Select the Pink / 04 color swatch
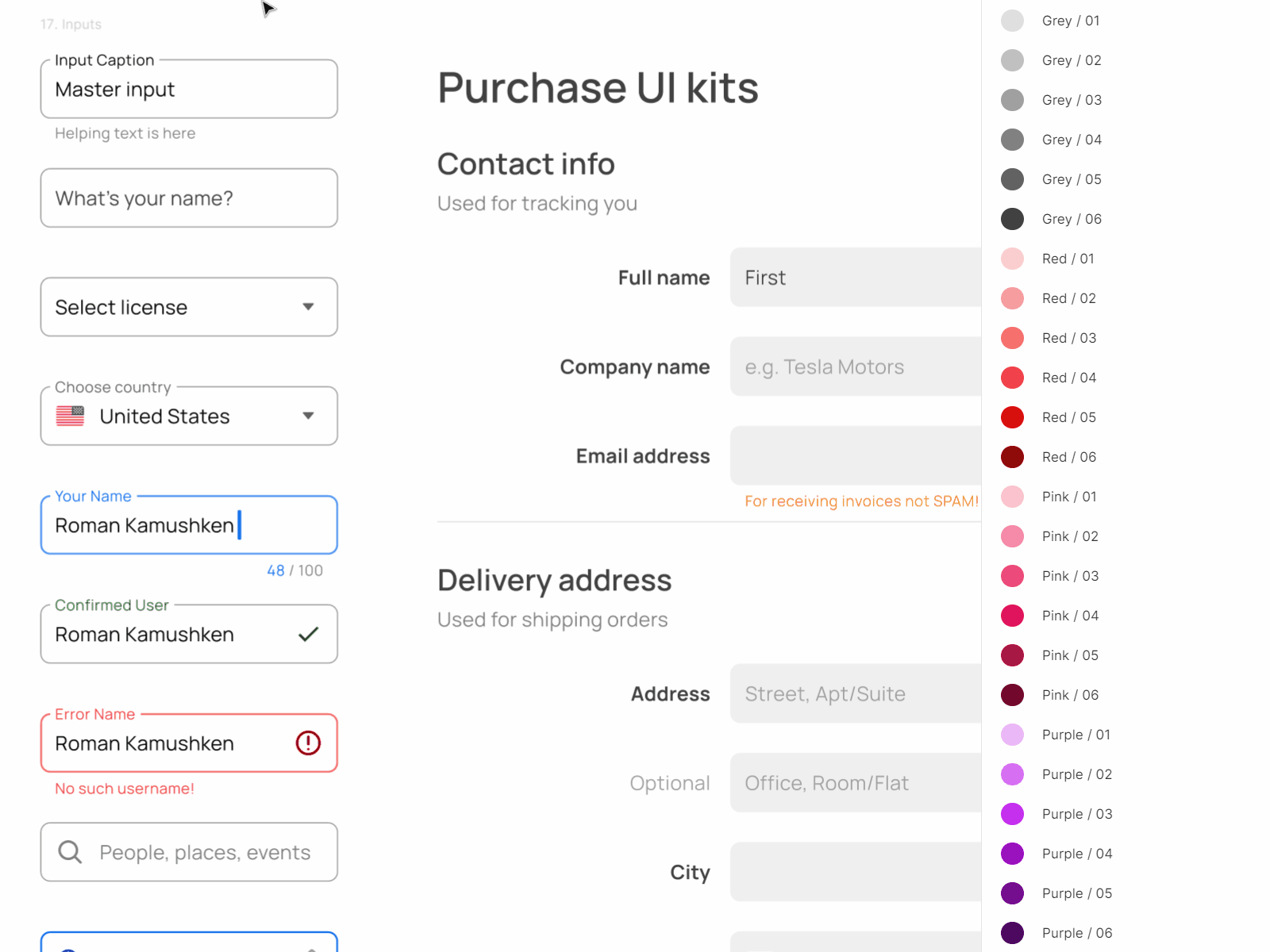The height and width of the screenshot is (952, 1270). 1012,616
